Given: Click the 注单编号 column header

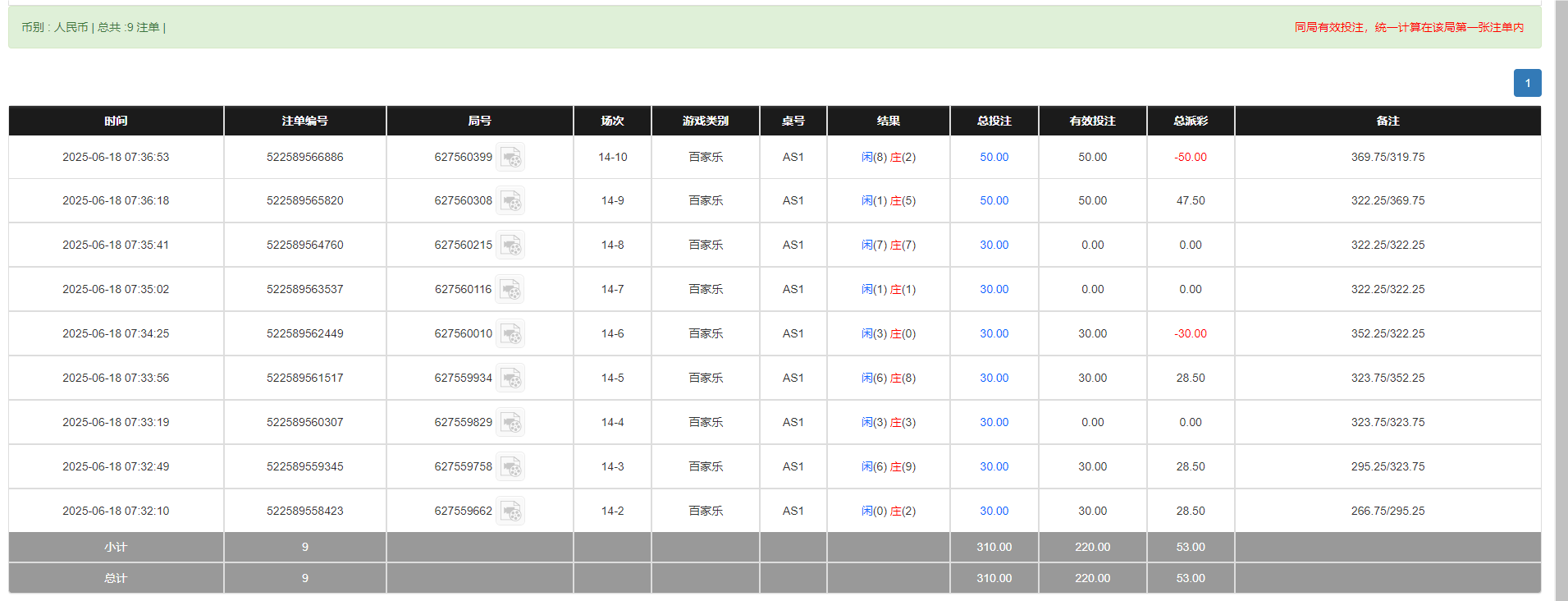Looking at the screenshot, I should (304, 121).
